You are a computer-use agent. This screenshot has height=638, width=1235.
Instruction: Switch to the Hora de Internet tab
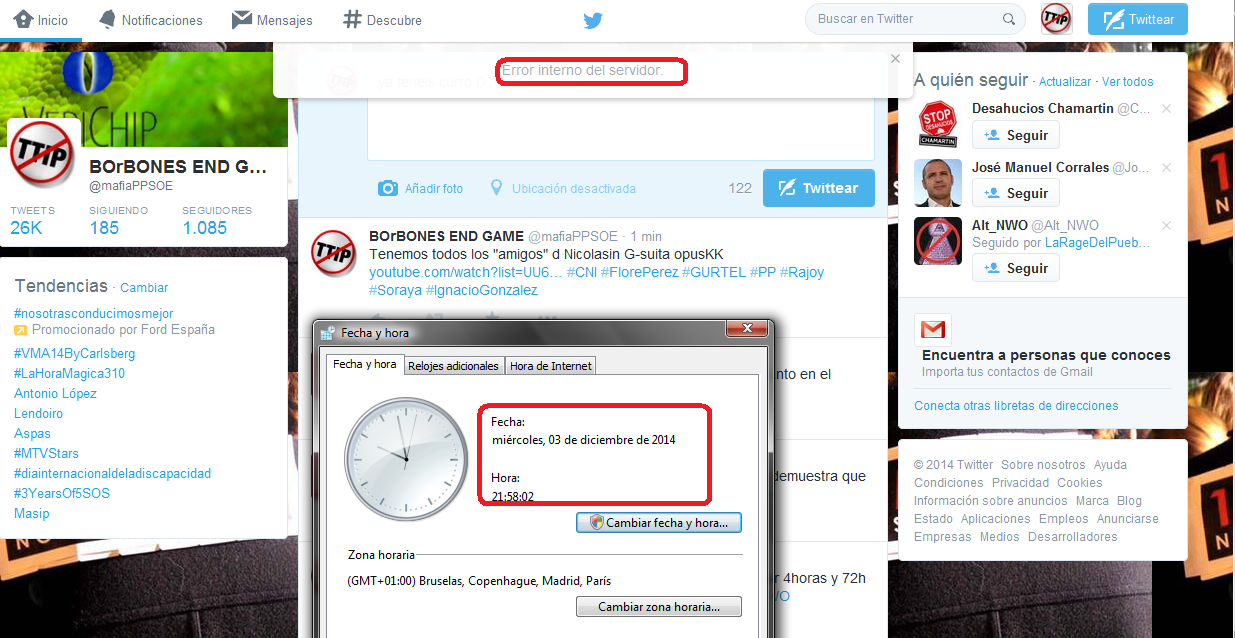(551, 366)
